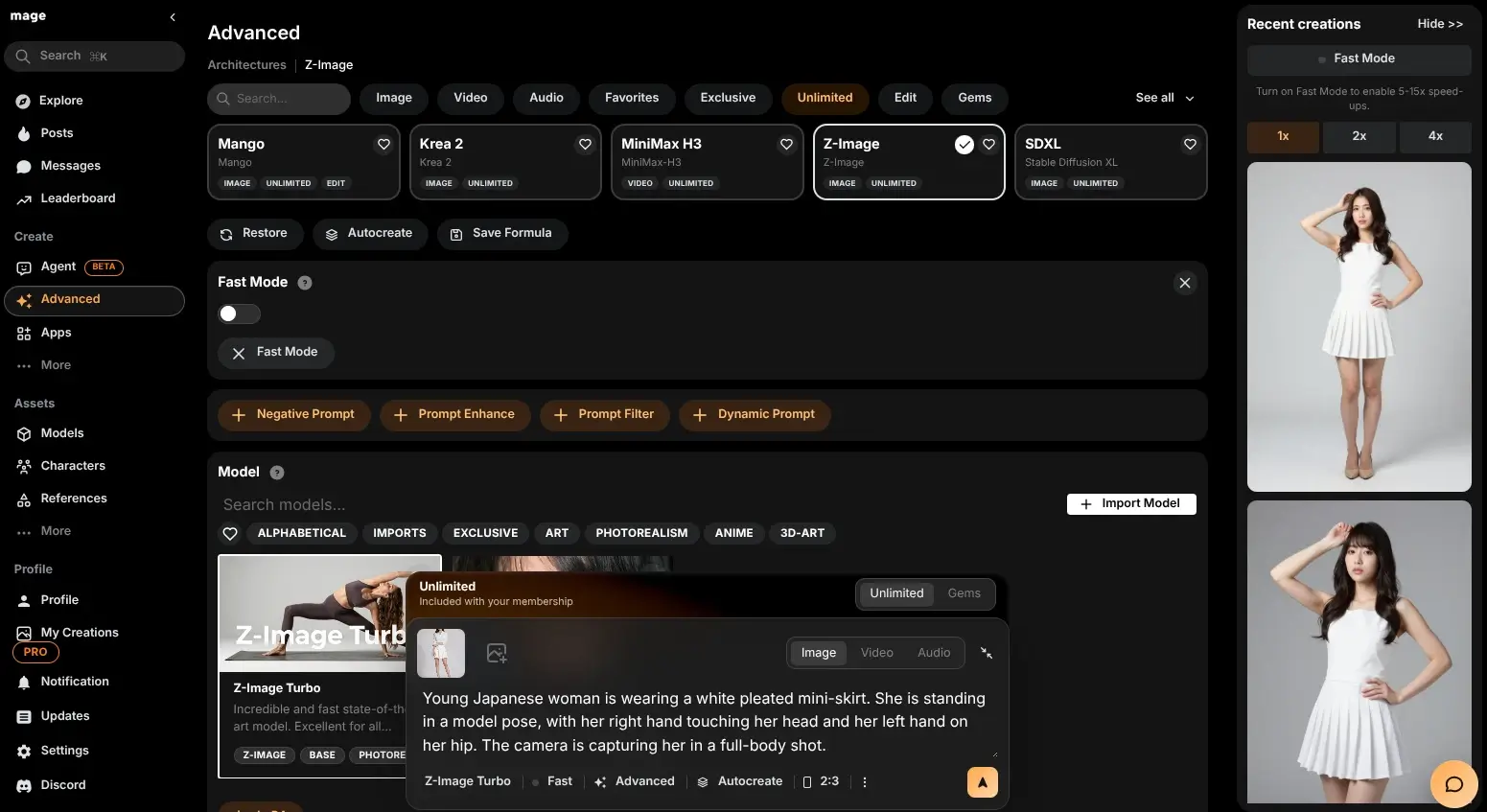Screen dimensions: 1487x812
Task: Open prompt box three-dot options menu
Action: click(865, 782)
